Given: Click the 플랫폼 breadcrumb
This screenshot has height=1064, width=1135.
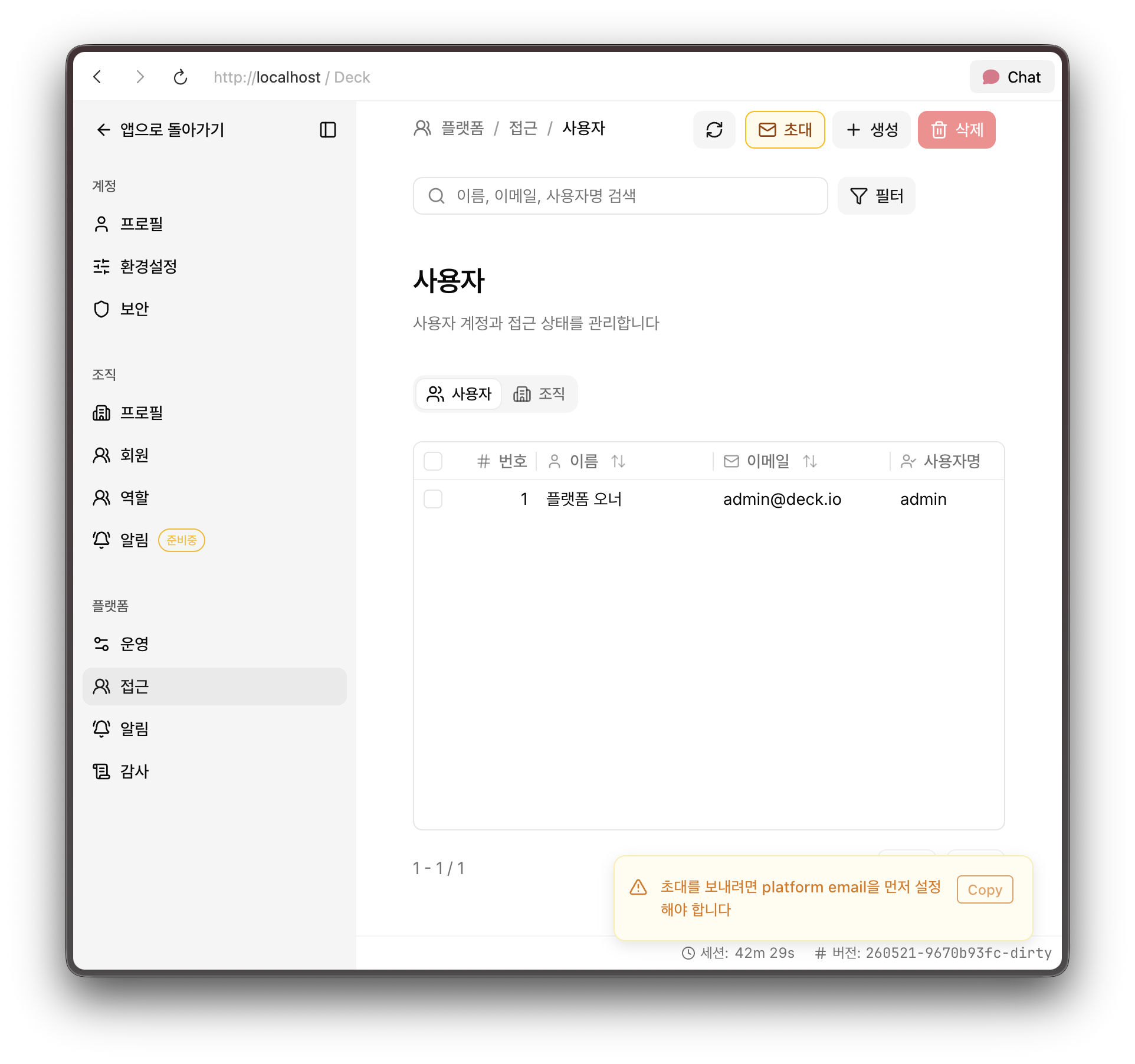Looking at the screenshot, I should tap(462, 129).
